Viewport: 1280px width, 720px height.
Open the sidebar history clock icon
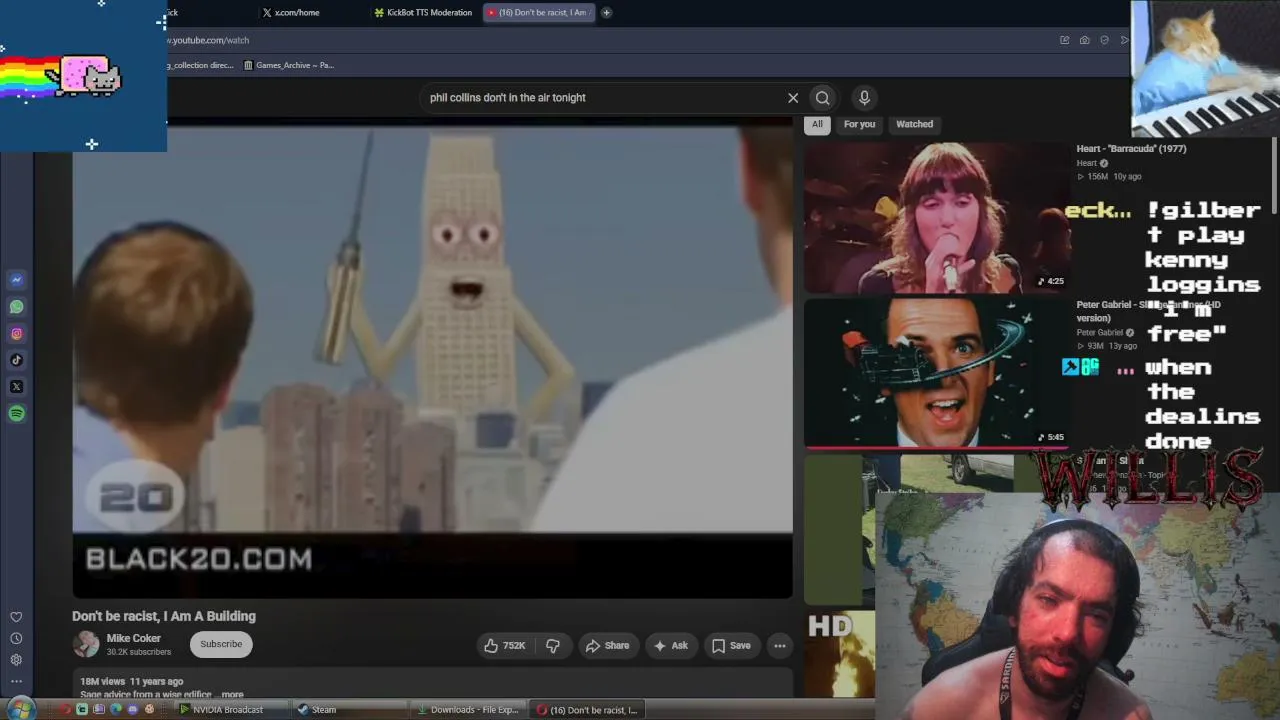pyautogui.click(x=16, y=638)
